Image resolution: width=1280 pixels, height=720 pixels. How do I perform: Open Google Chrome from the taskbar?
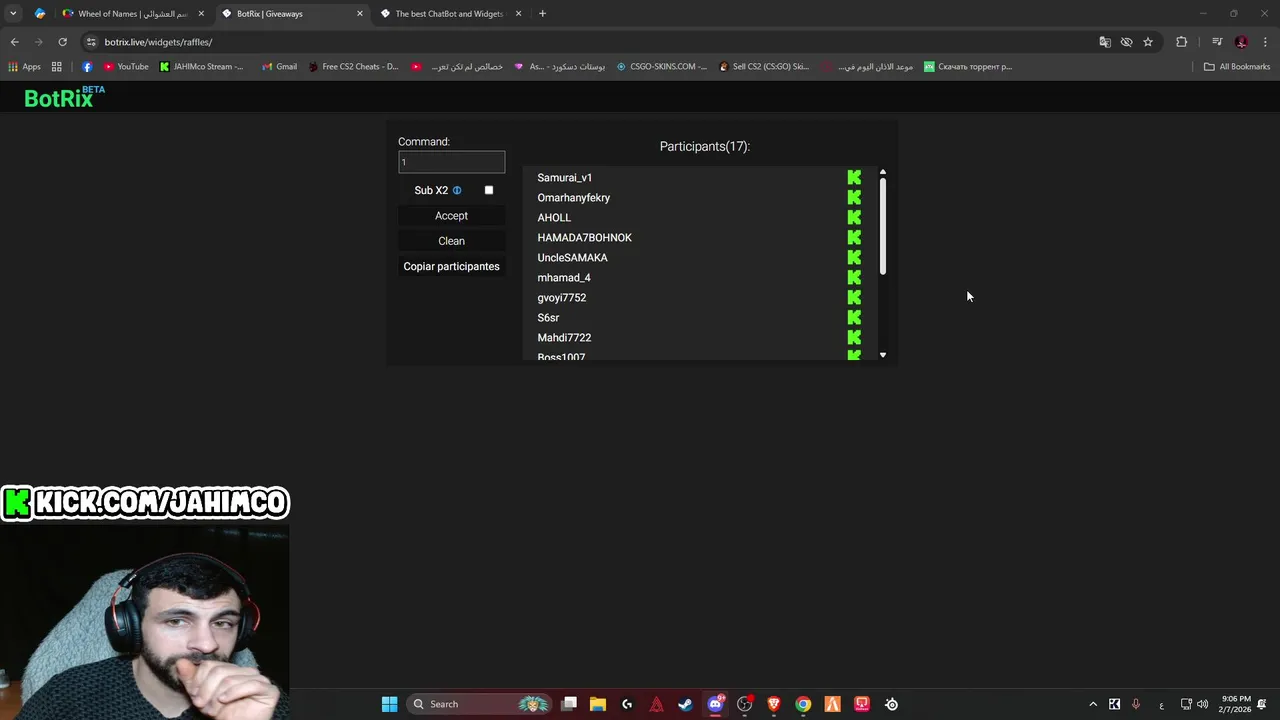tap(803, 704)
